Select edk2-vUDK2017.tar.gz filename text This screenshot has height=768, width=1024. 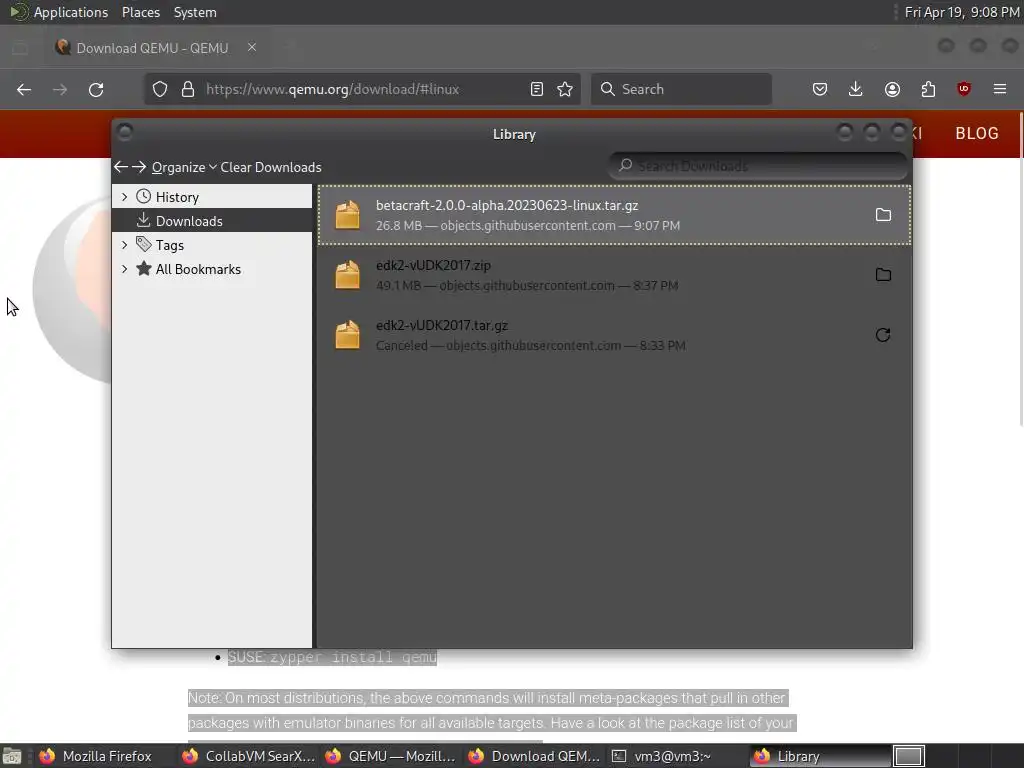441,325
